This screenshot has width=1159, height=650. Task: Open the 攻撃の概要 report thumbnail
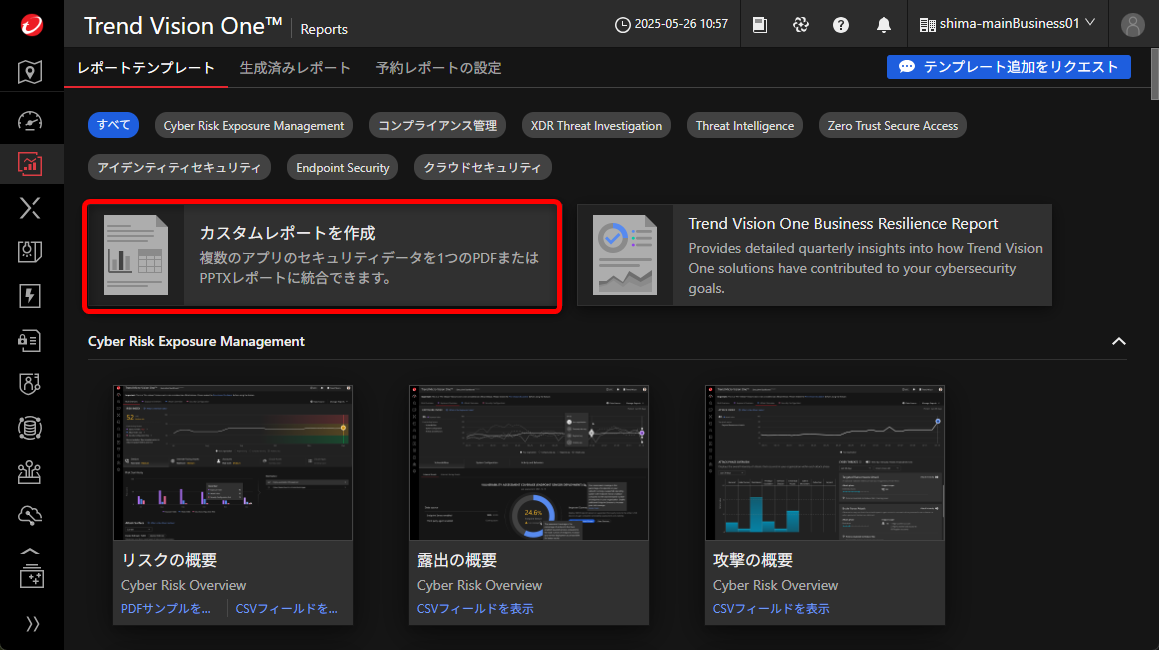(825, 462)
